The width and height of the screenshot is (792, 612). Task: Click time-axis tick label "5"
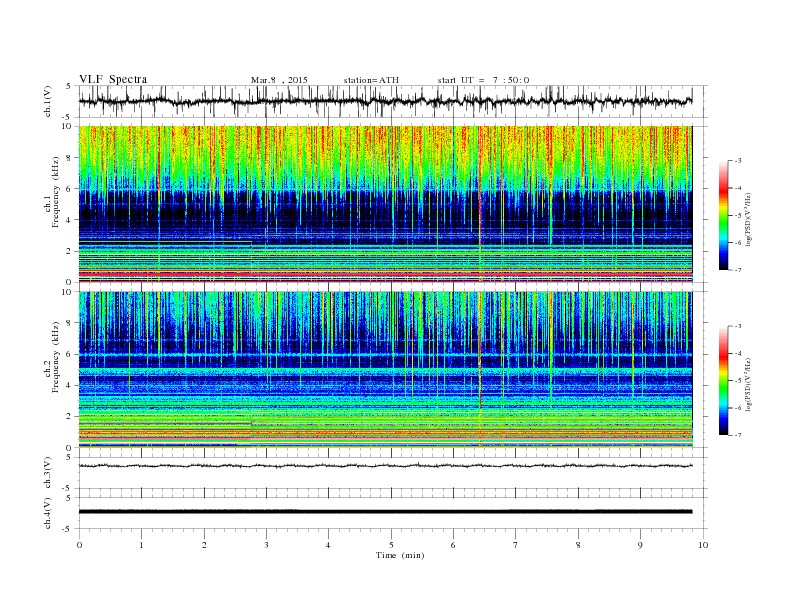click(391, 545)
